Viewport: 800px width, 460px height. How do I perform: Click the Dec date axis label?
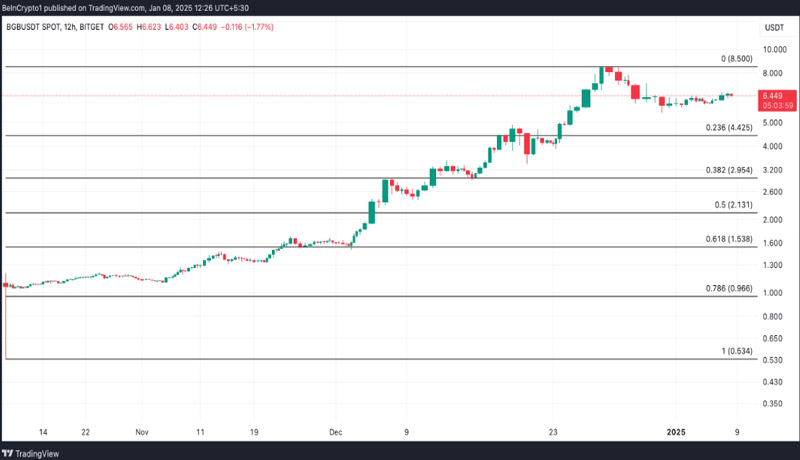click(336, 432)
